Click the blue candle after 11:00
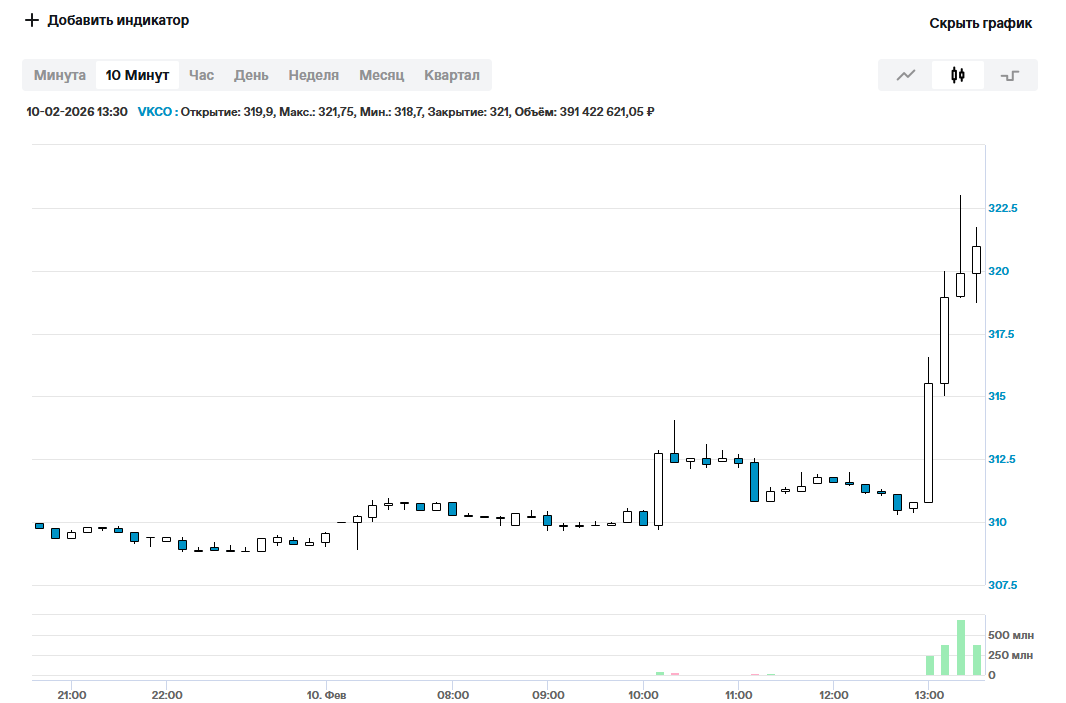 click(x=755, y=481)
